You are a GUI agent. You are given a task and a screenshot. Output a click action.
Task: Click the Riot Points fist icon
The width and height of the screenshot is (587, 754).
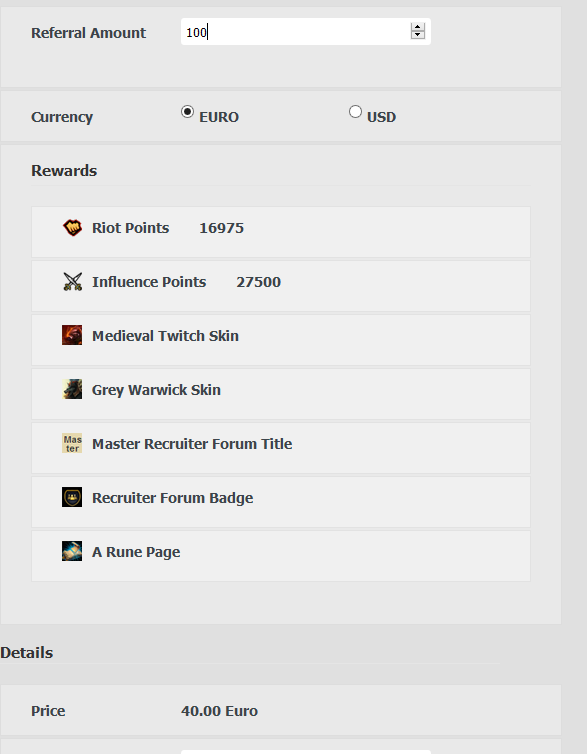coord(72,227)
